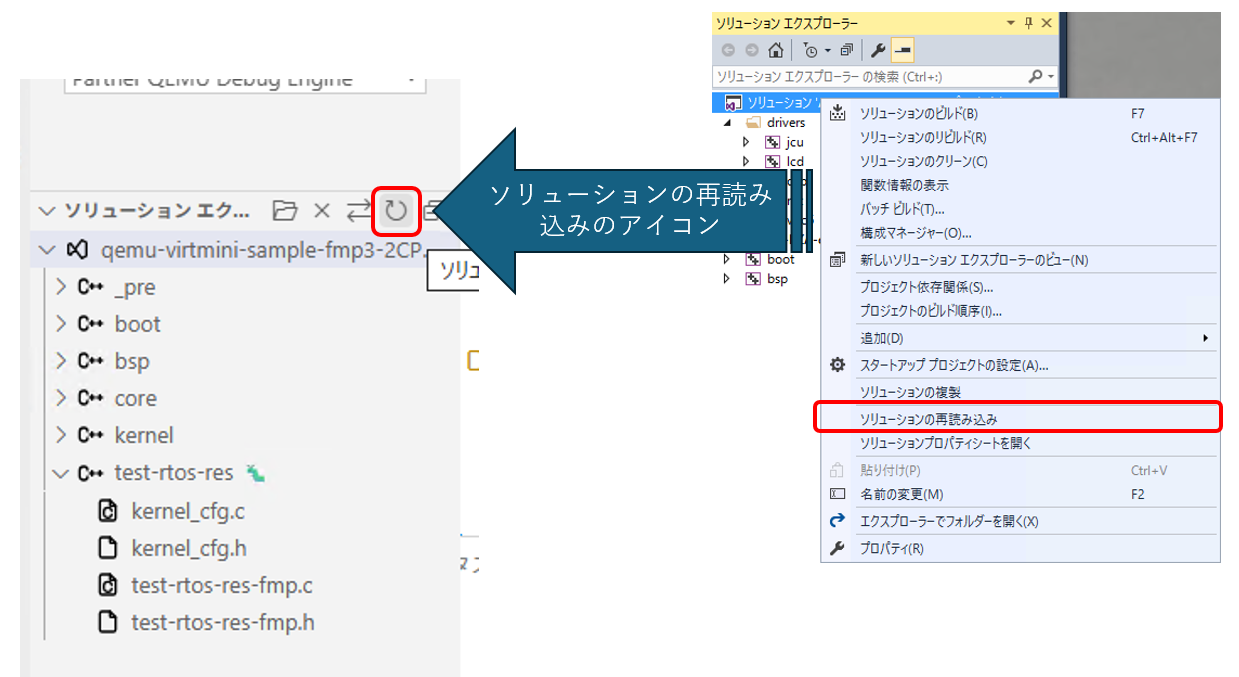This screenshot has width=1239, height=677.
Task: Select the Open Folder icon in Solution Explorer toolbar
Action: [285, 210]
